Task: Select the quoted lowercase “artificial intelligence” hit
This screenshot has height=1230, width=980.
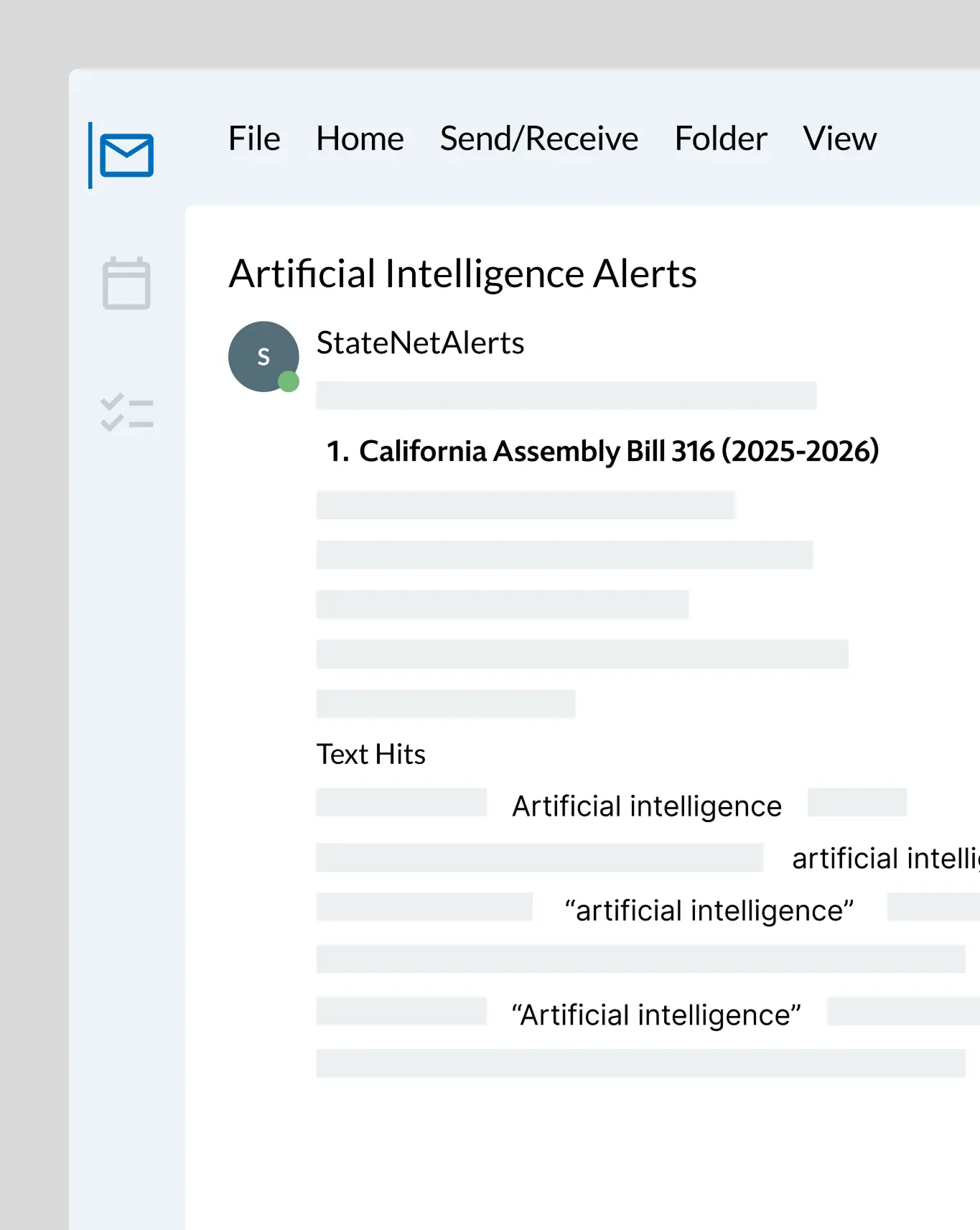Action: click(709, 910)
